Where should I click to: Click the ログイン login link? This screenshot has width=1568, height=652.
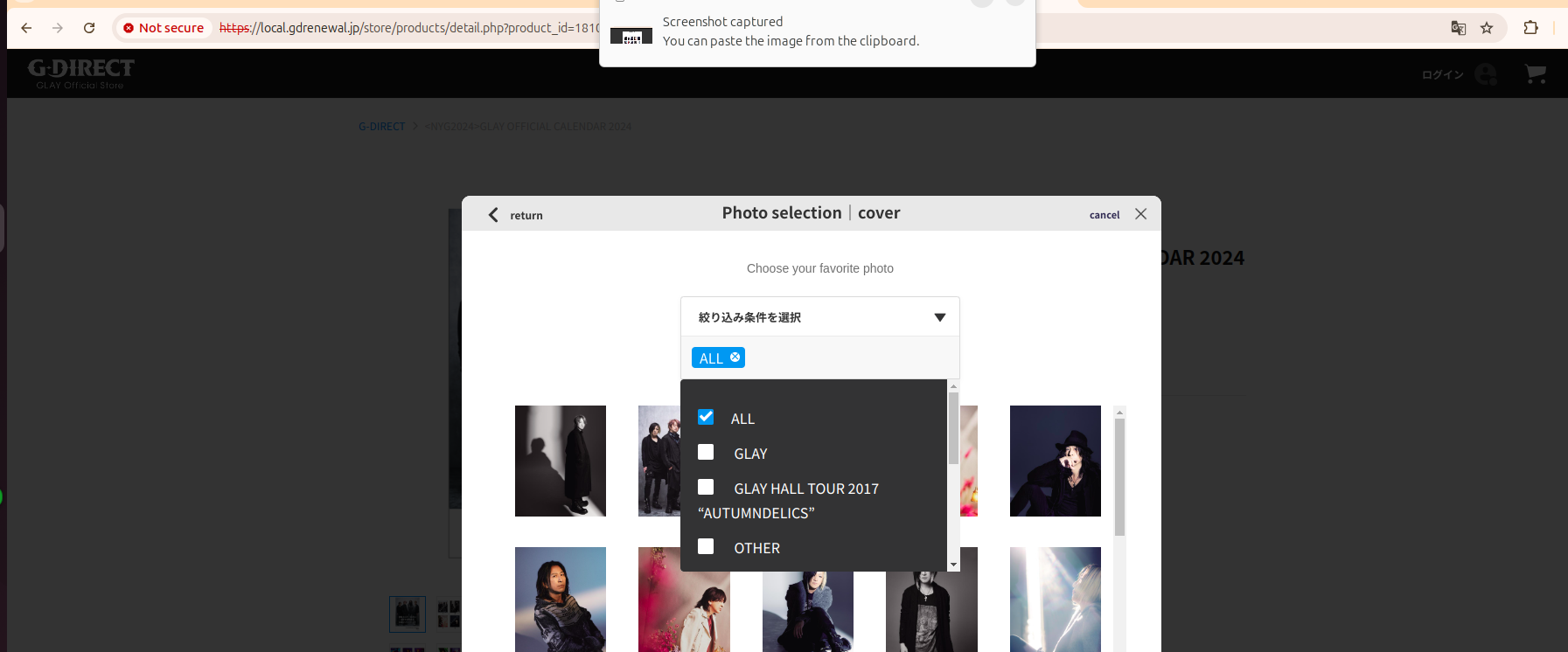[x=1442, y=75]
